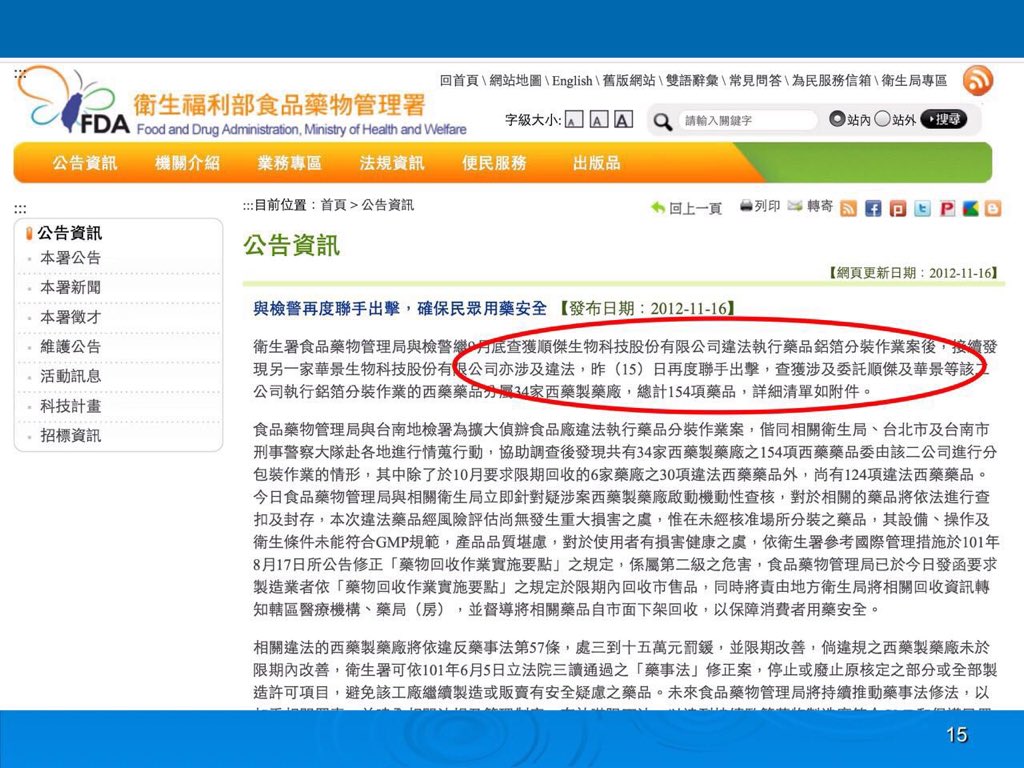Select 維護公告 in the sidebar

71,347
